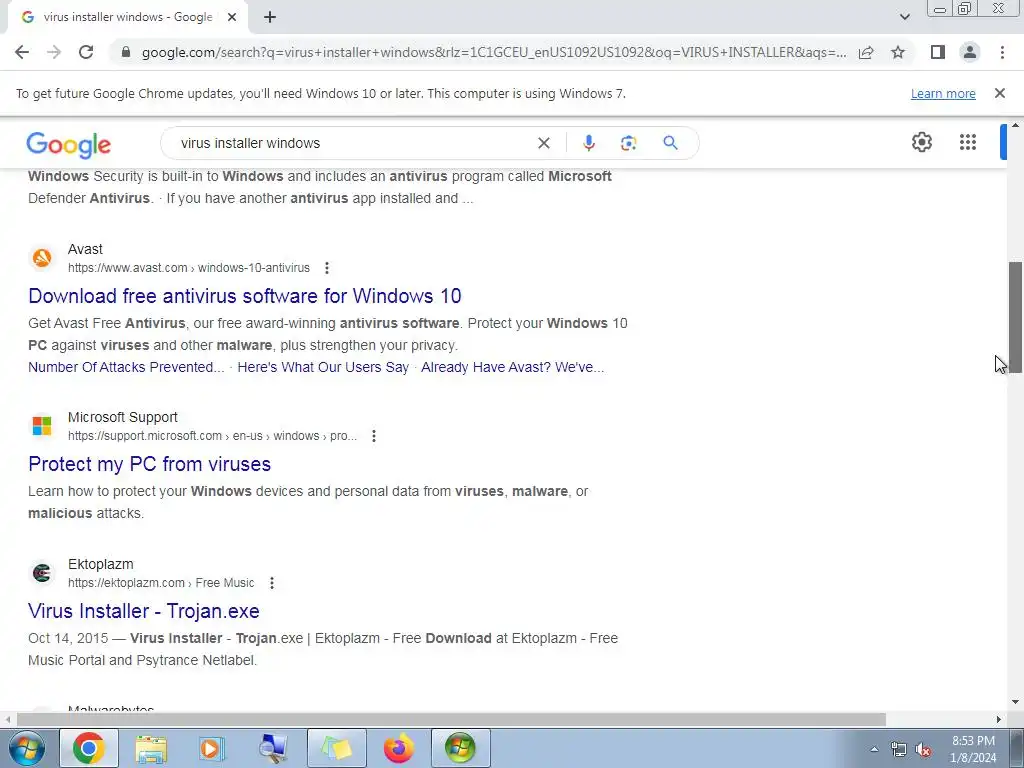Open Chrome side panel
The image size is (1024, 768).
938,52
